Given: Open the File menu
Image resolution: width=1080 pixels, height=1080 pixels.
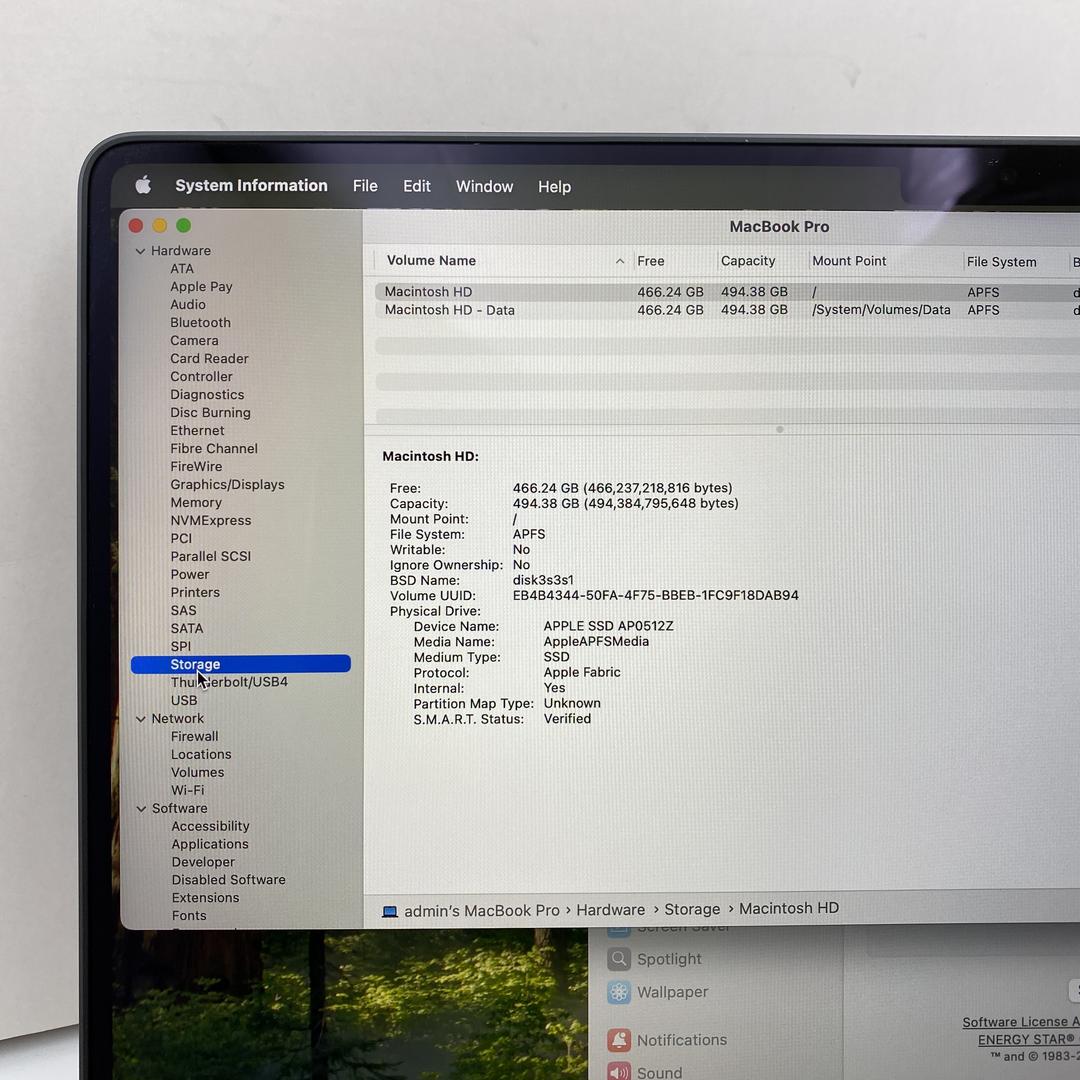Looking at the screenshot, I should 365,186.
